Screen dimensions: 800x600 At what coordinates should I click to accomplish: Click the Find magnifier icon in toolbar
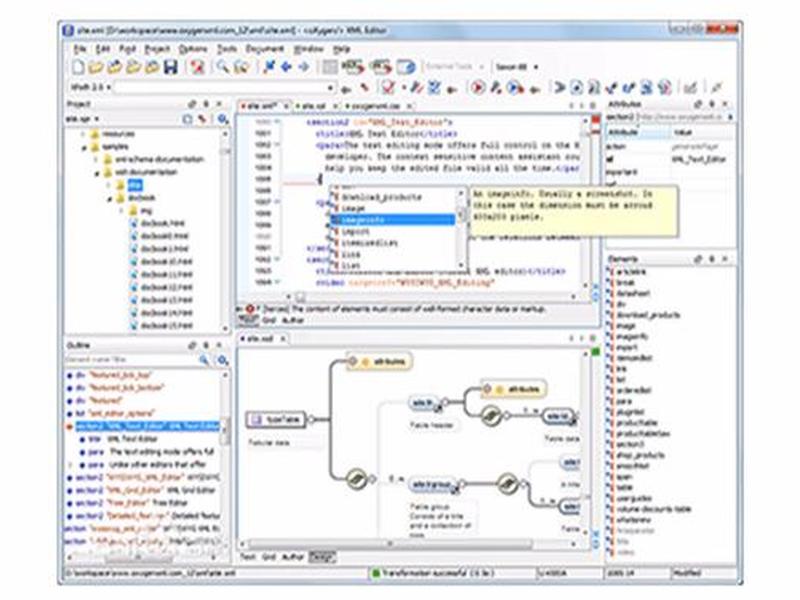pyautogui.click(x=222, y=66)
